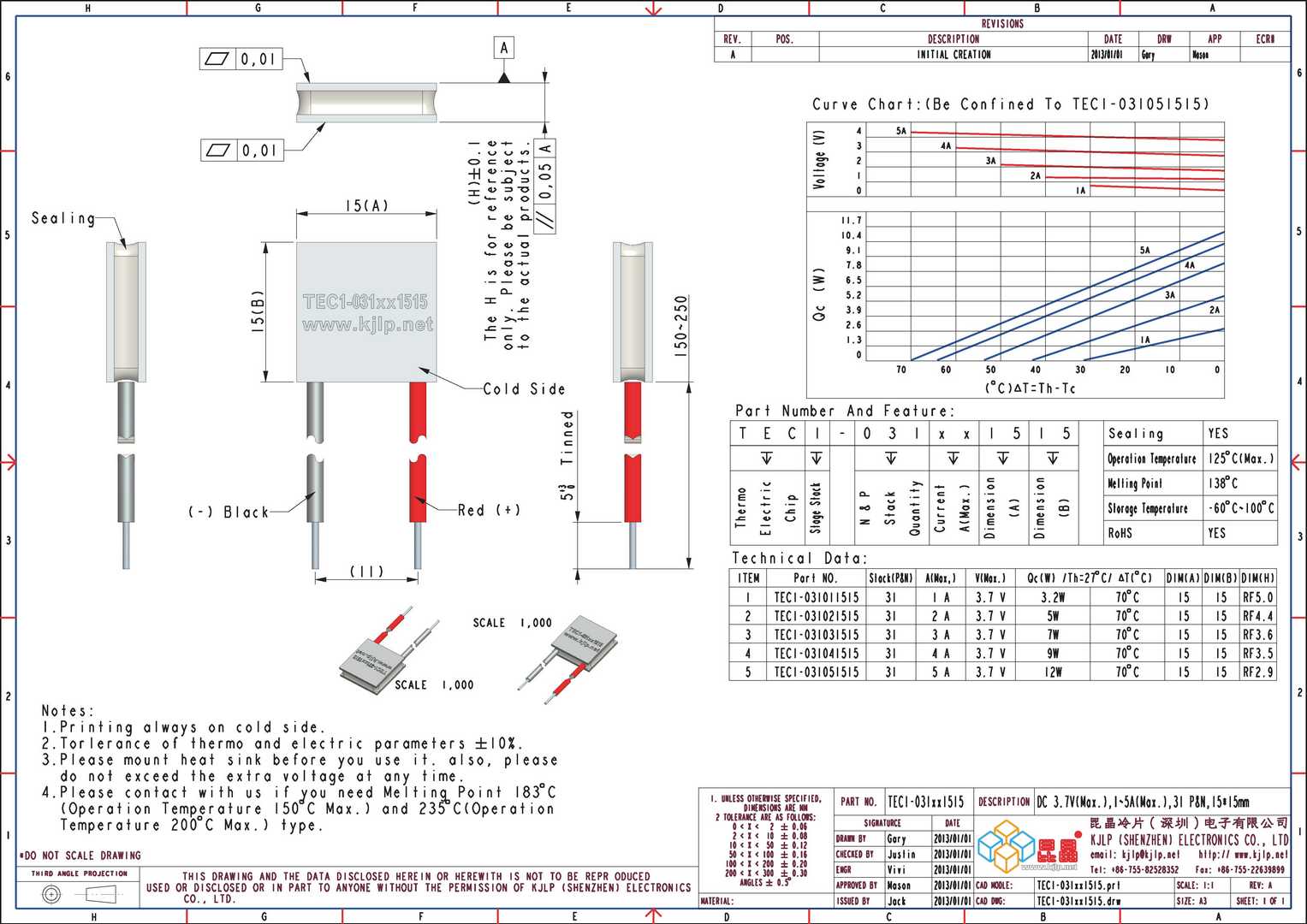Click the 'Justin' checked-by signature

[x=900, y=854]
